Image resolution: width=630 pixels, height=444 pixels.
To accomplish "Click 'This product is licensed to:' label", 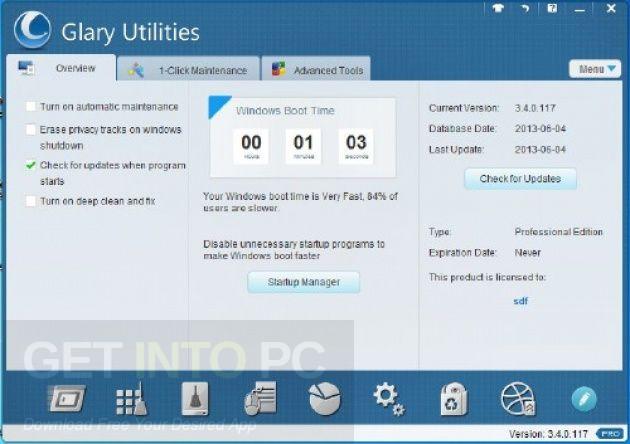I will [487, 277].
